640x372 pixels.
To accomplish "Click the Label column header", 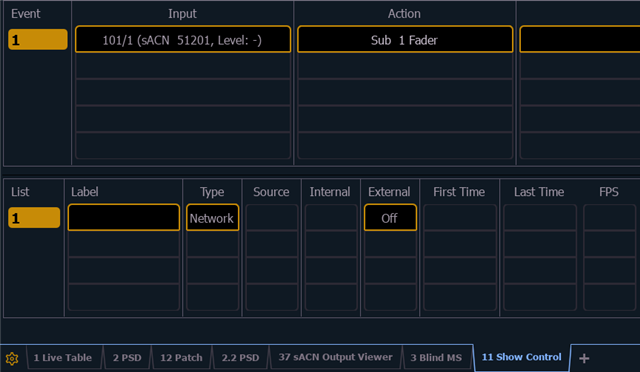I will 84,192.
